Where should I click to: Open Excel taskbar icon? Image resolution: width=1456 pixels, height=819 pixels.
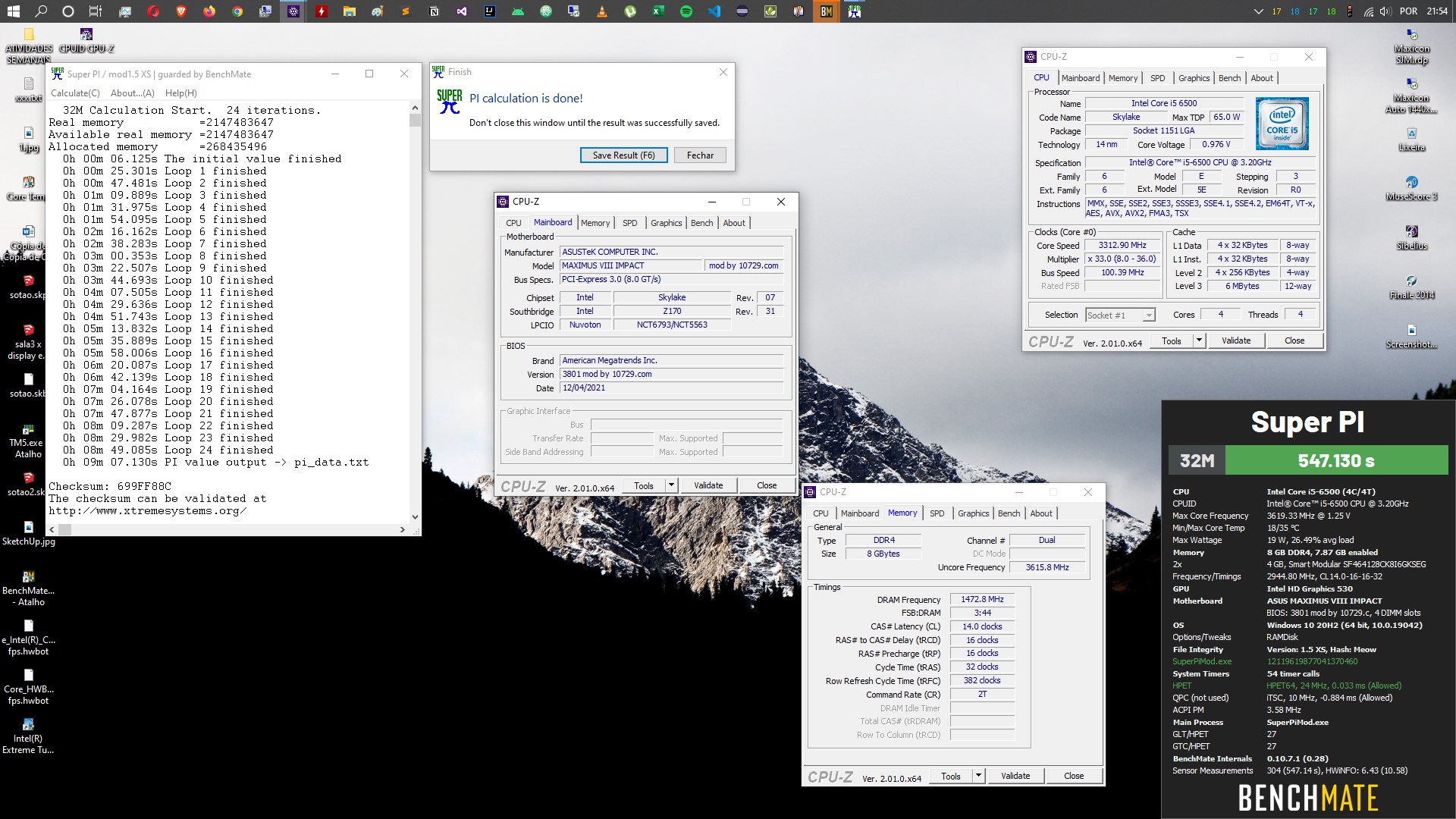[658, 11]
